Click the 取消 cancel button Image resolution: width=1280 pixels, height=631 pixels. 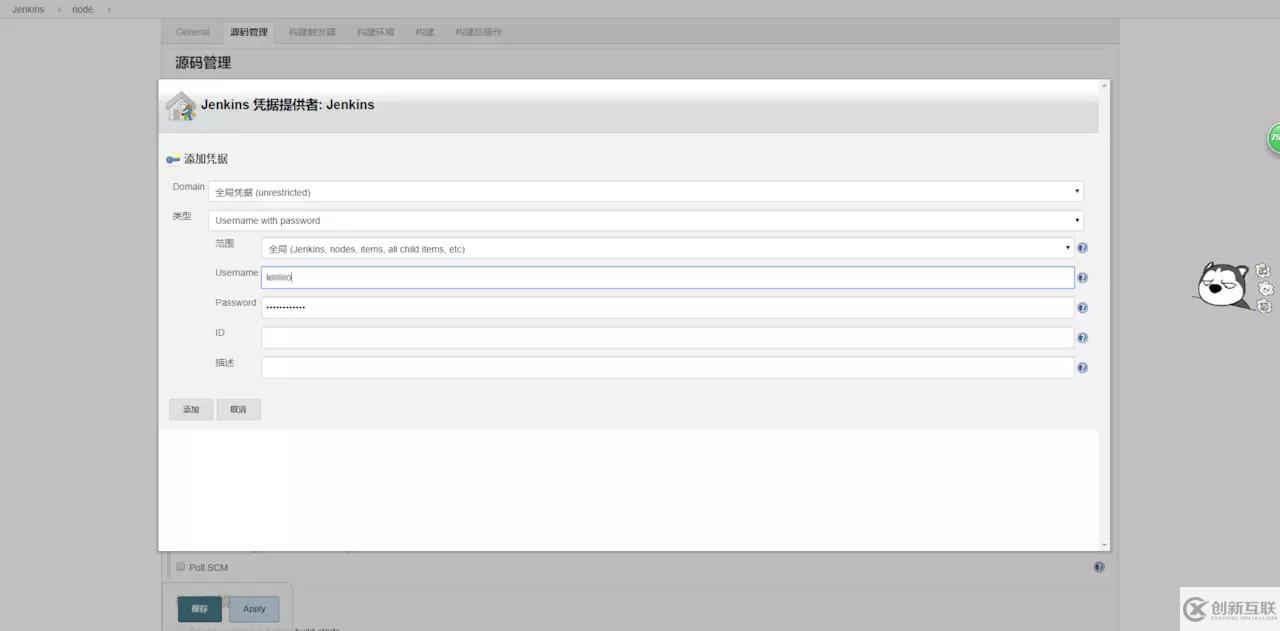[x=238, y=409]
